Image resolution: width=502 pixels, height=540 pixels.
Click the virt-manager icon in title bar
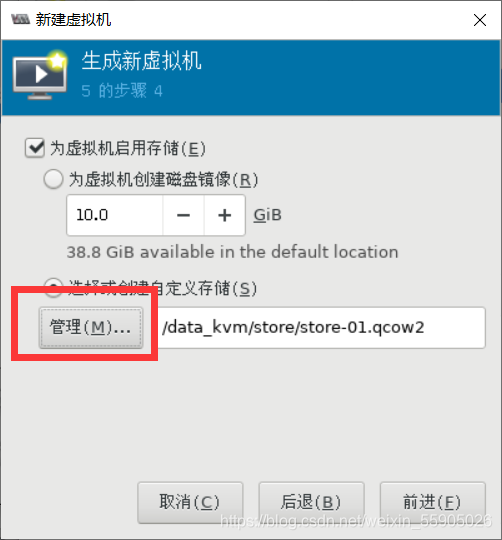coord(20,19)
